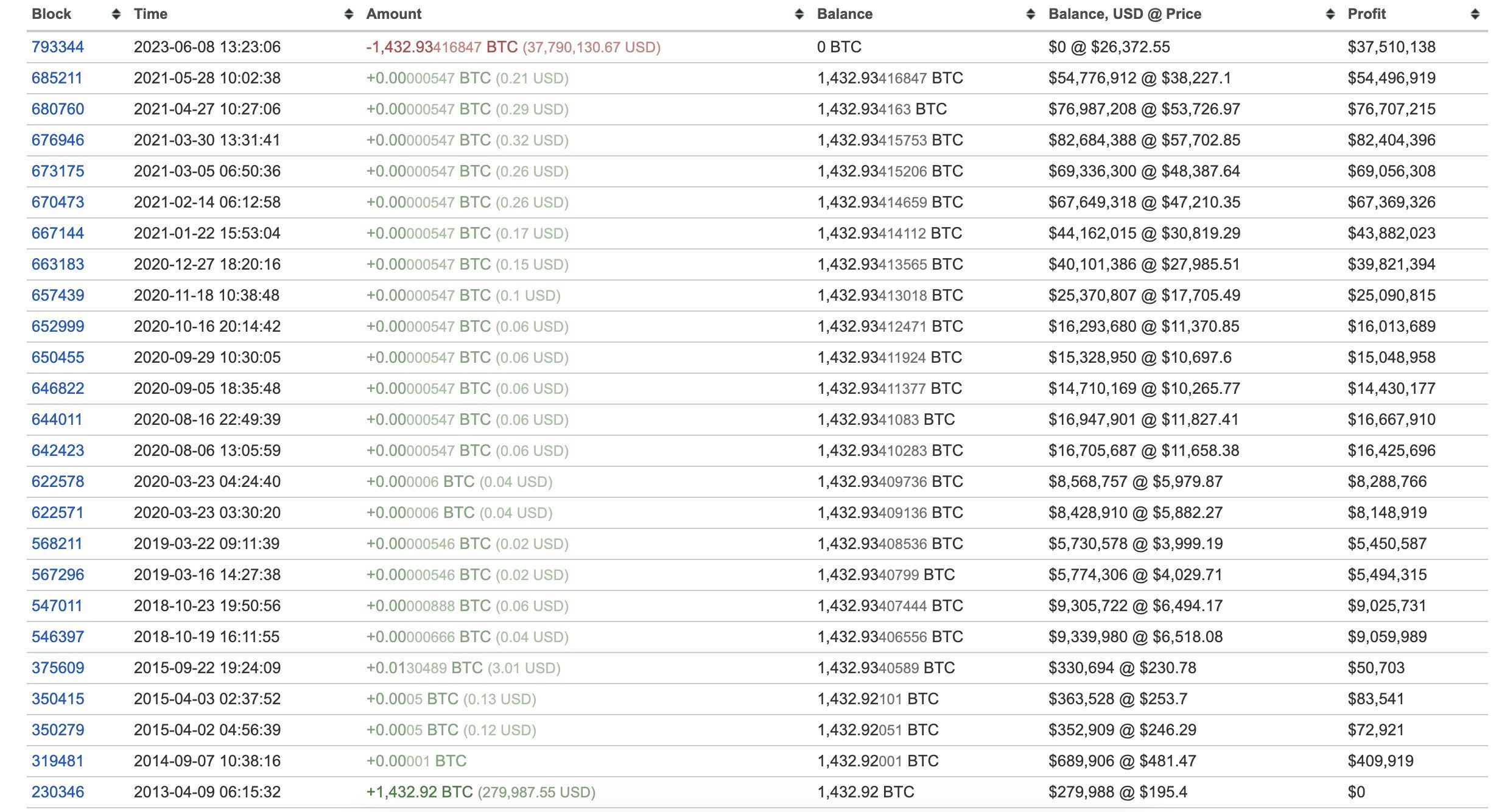Click the +1,432.92 BTC deposit amount
This screenshot has height=812, width=1499.
(x=420, y=792)
